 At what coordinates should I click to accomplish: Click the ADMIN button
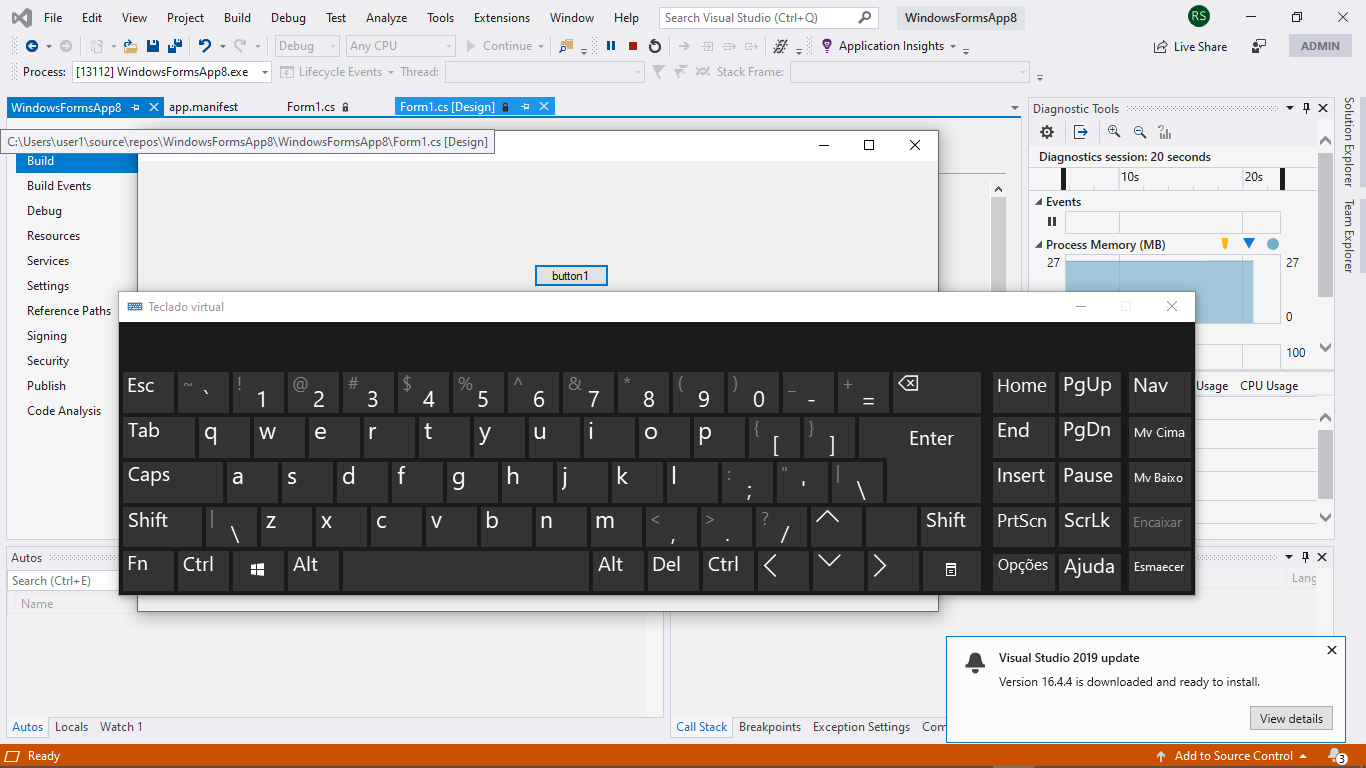(x=1320, y=46)
